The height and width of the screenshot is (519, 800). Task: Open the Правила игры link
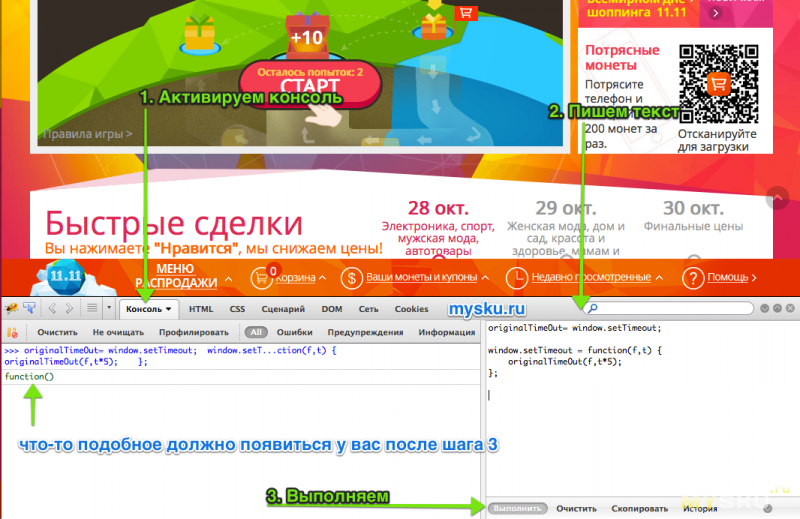[87, 134]
